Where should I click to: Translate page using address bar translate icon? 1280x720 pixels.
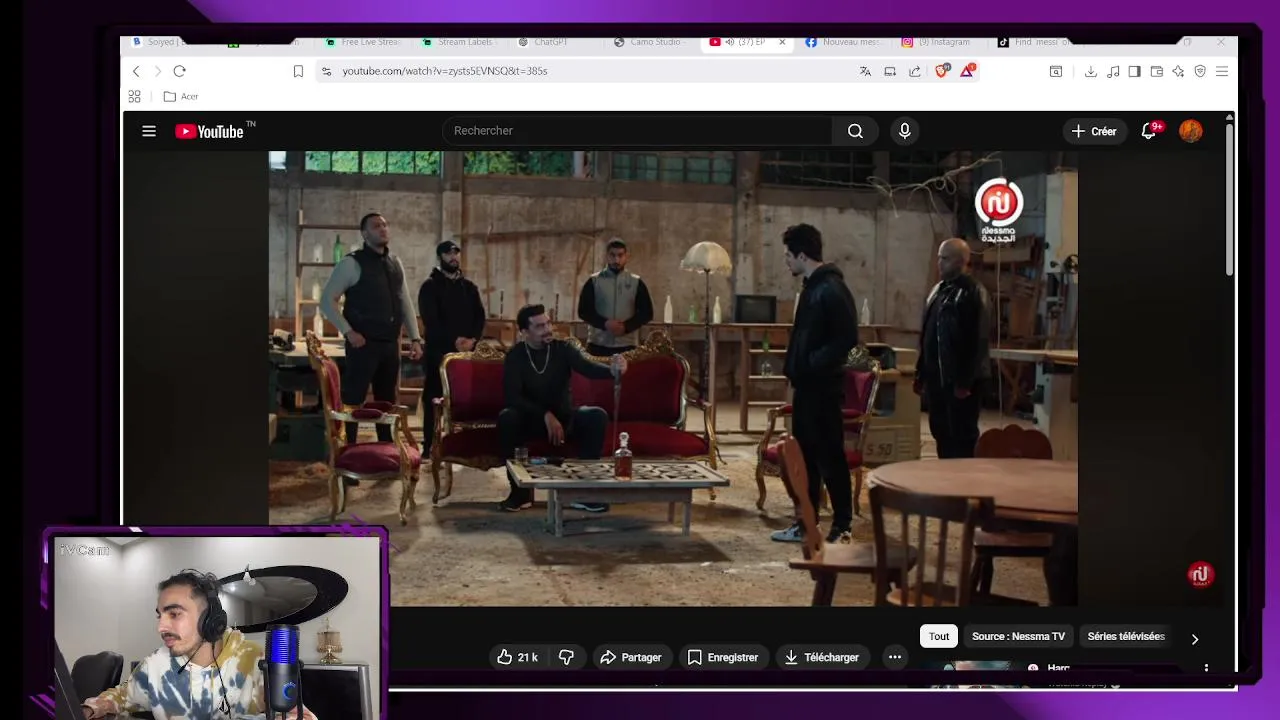865,71
